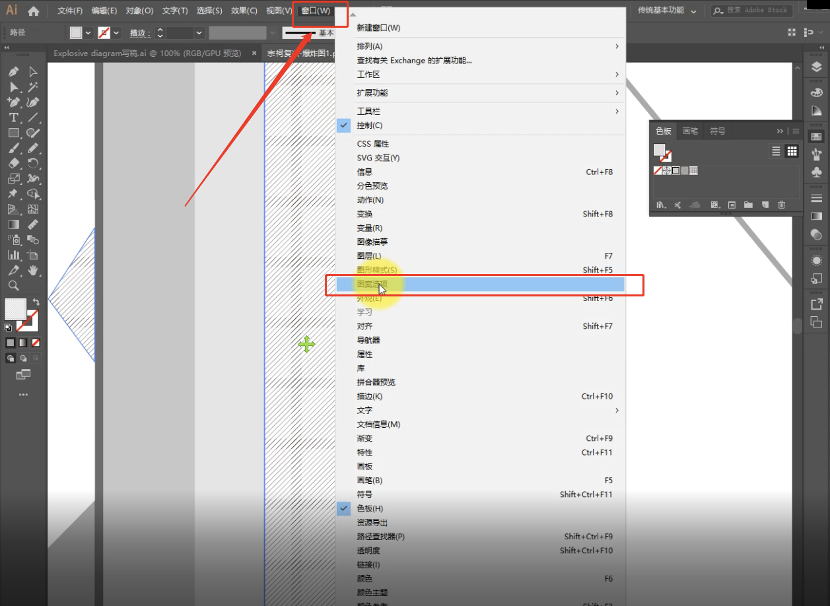830x606 pixels.
Task: Switch swatches panel to list view
Action: 776,151
